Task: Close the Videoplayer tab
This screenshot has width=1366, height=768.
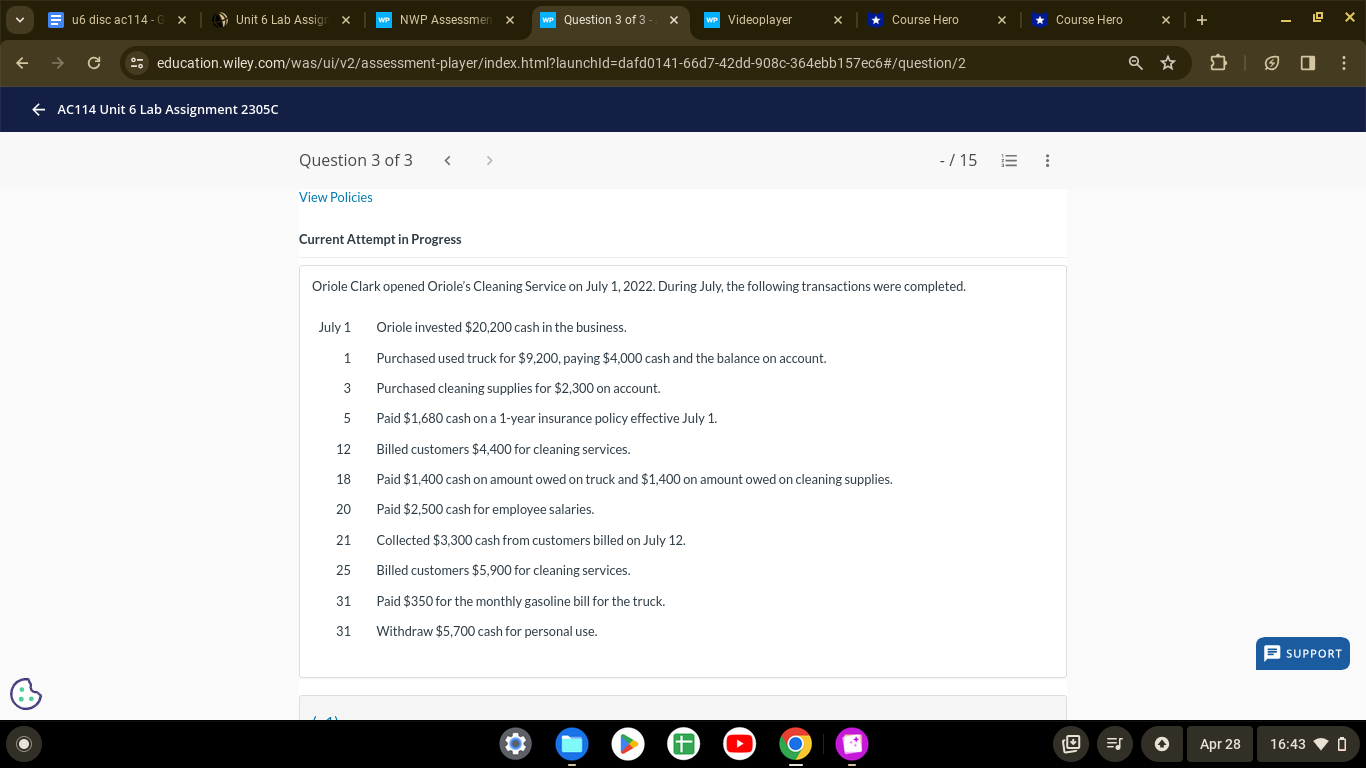Action: 837,19
